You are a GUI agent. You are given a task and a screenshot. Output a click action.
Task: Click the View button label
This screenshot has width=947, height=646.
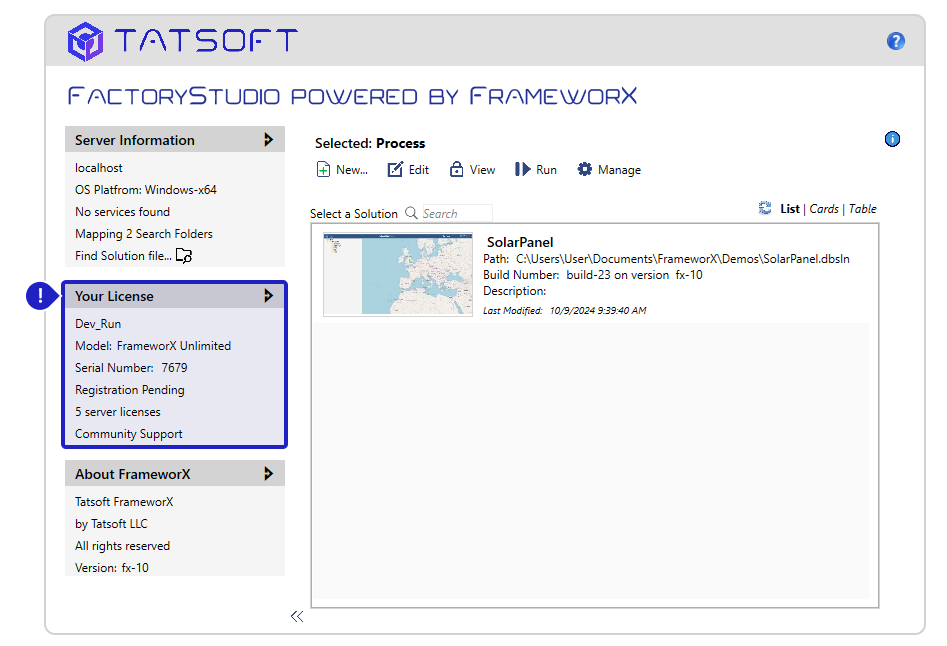pyautogui.click(x=483, y=170)
